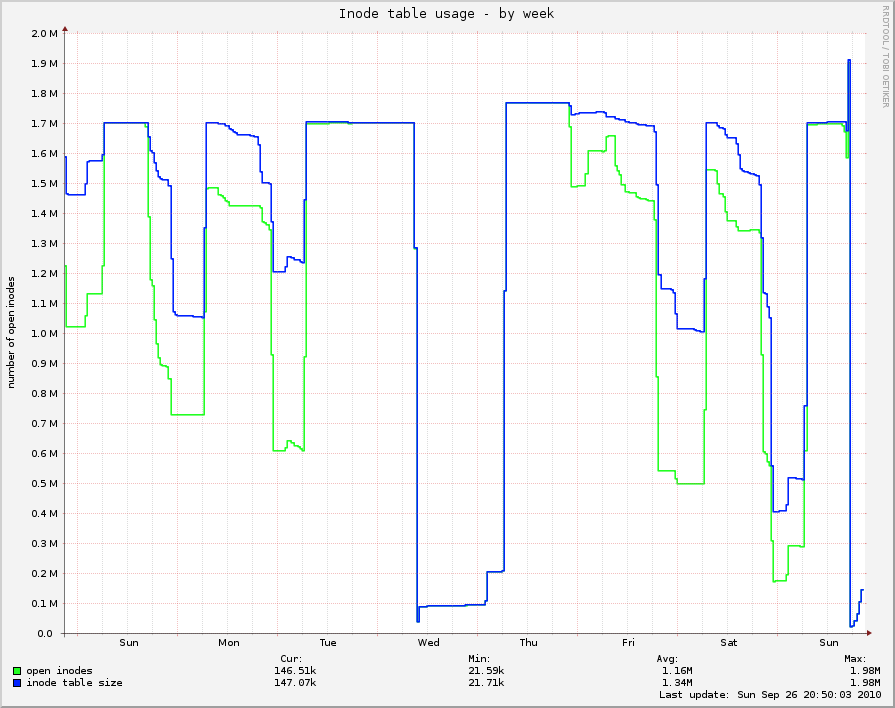Click the 1.7 M y-axis tick label

point(45,124)
